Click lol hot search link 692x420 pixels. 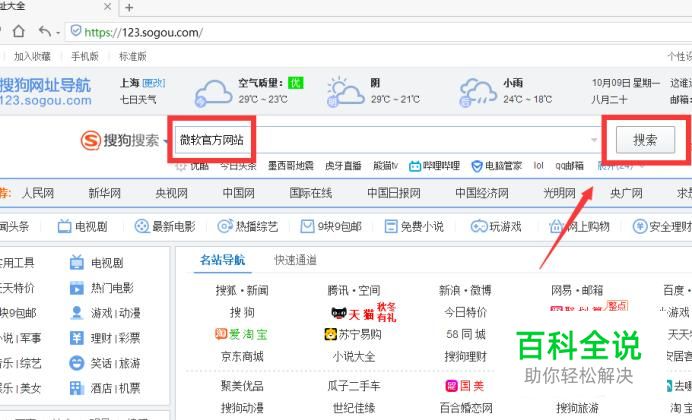click(x=538, y=165)
